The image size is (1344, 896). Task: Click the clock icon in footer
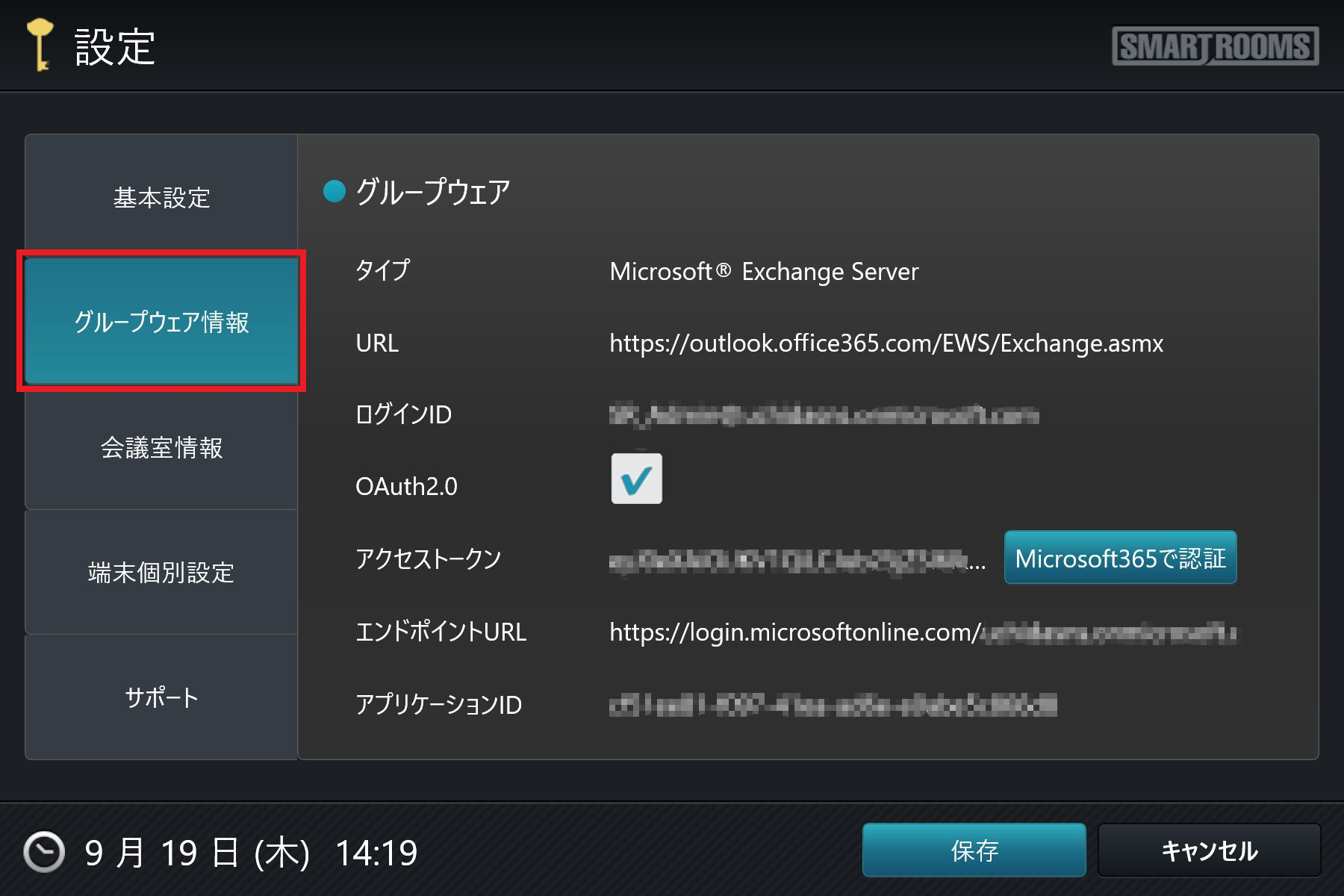tap(43, 852)
